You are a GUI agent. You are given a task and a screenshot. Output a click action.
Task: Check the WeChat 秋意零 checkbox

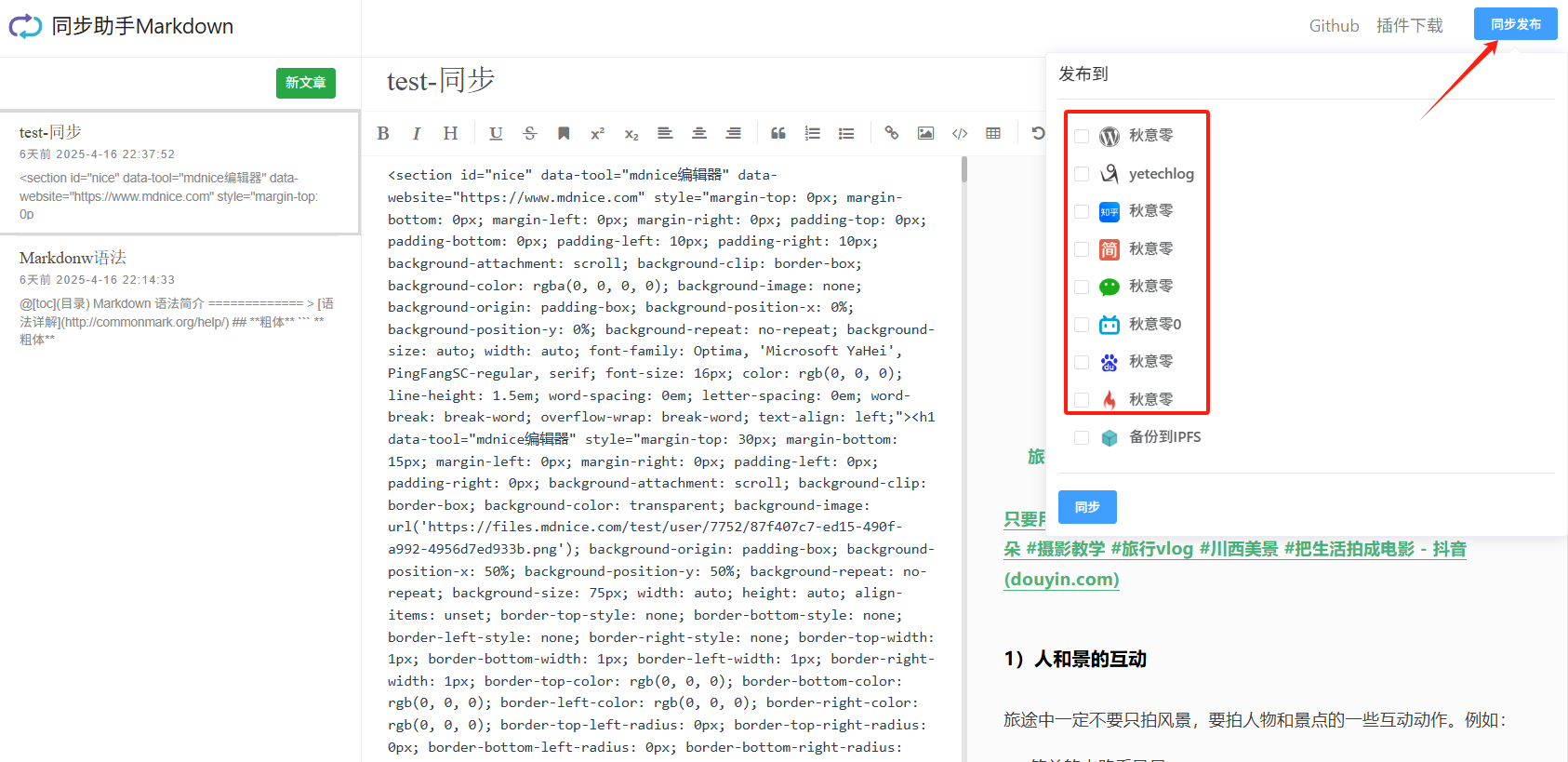pos(1082,287)
